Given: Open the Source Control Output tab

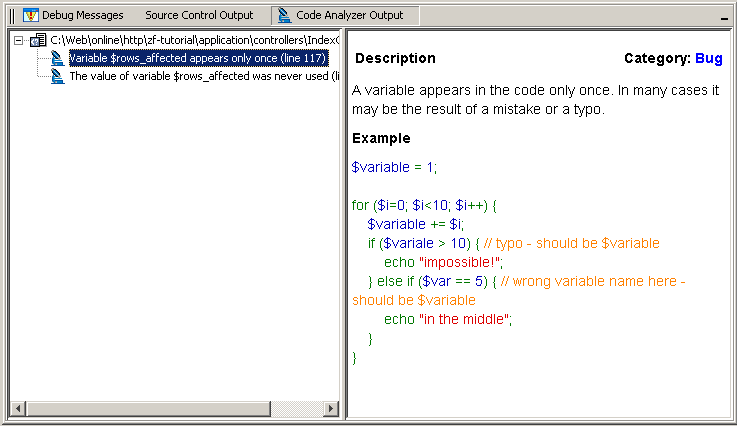Looking at the screenshot, I should click(x=198, y=16).
